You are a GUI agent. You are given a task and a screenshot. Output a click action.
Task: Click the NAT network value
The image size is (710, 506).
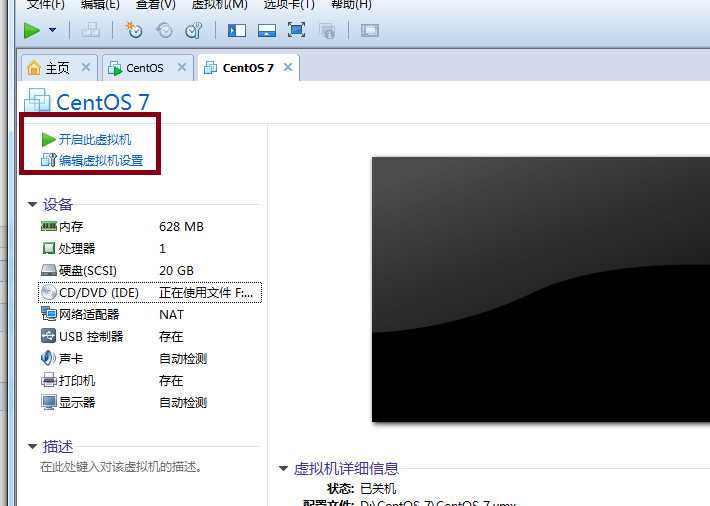171,314
